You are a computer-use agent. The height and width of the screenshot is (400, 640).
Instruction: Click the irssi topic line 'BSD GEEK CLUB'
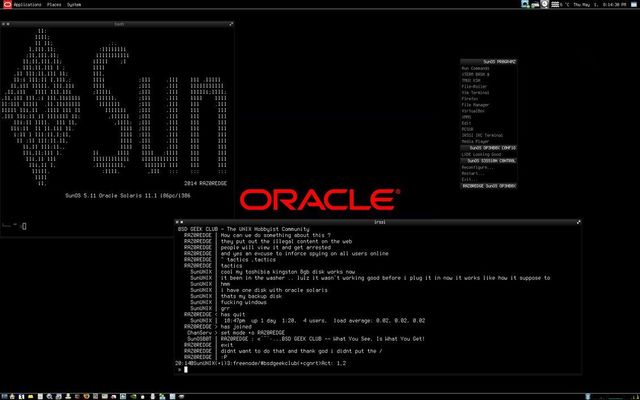[x=244, y=229]
